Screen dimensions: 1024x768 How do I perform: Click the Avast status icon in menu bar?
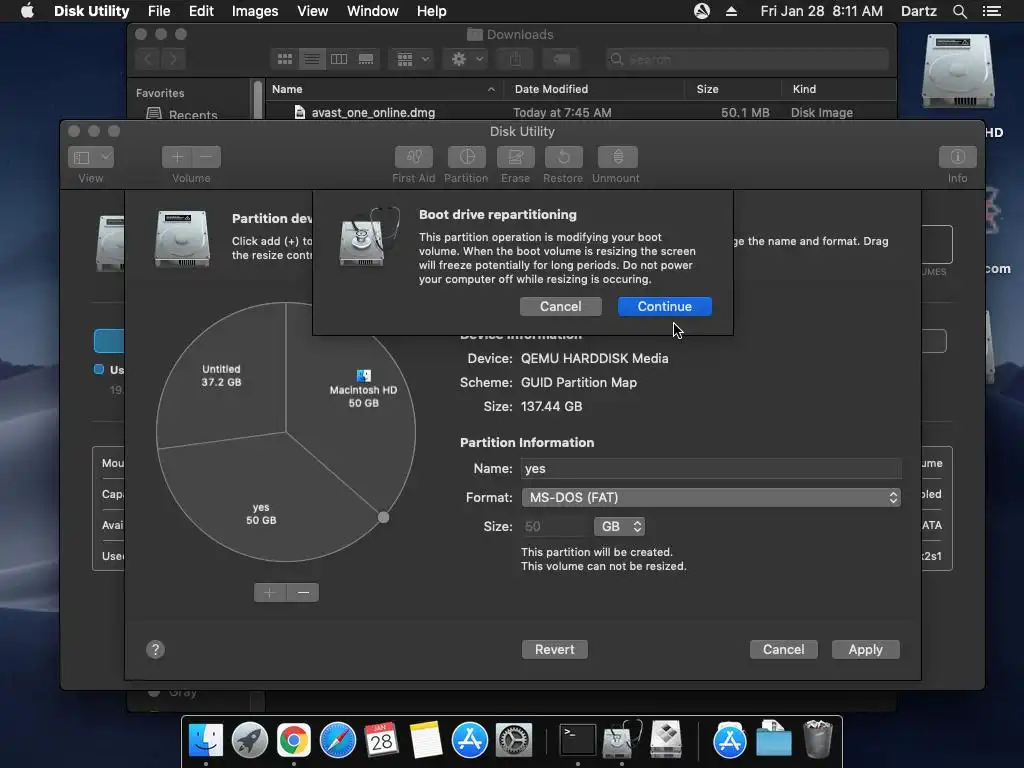click(701, 11)
